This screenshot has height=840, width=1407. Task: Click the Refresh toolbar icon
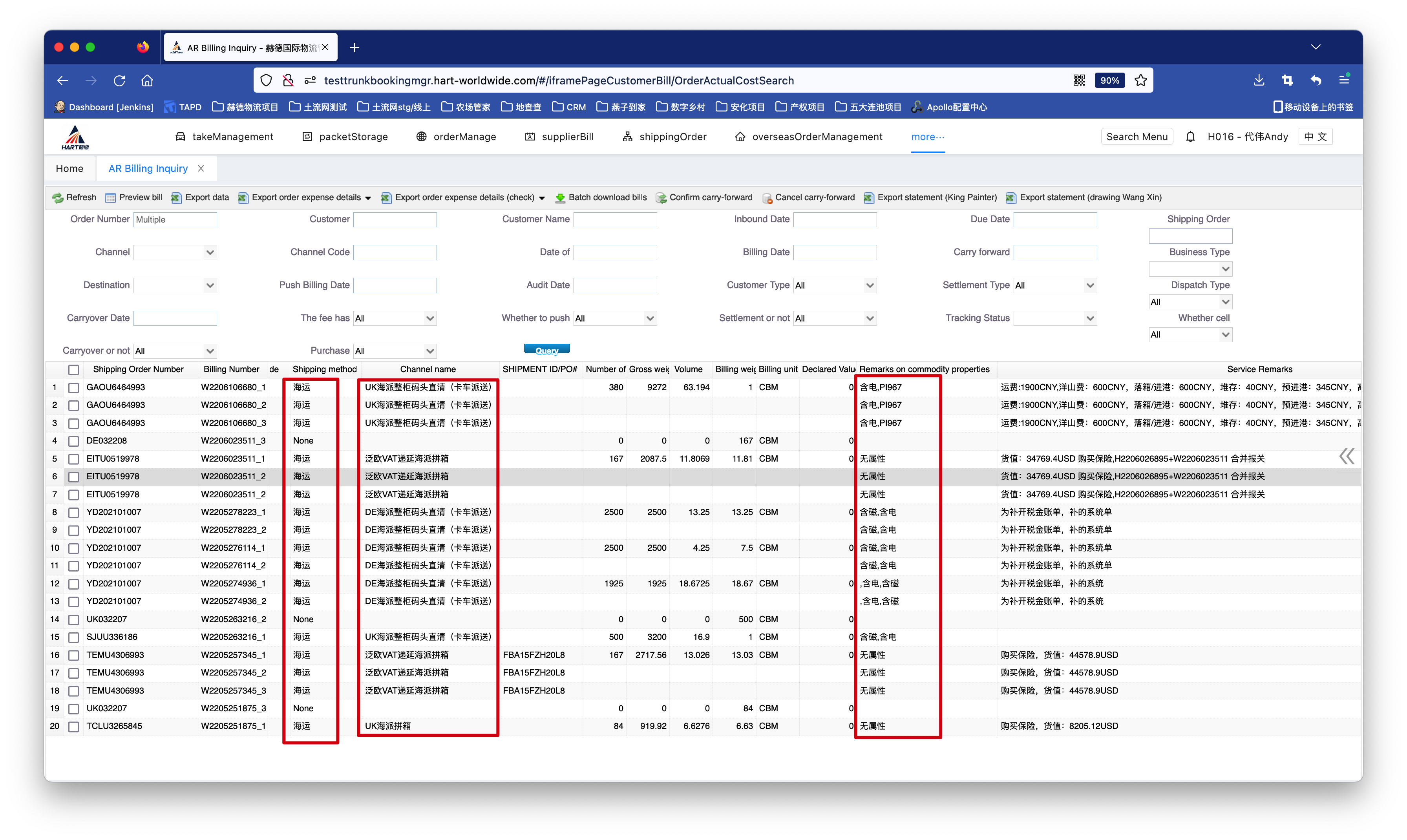57,197
